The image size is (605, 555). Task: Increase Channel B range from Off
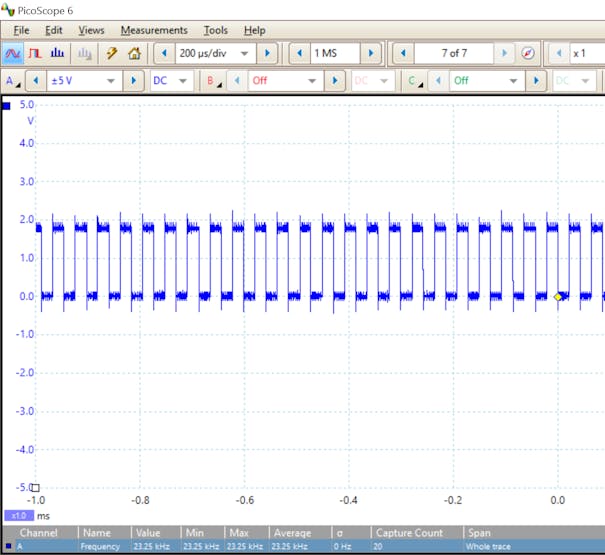click(x=335, y=81)
